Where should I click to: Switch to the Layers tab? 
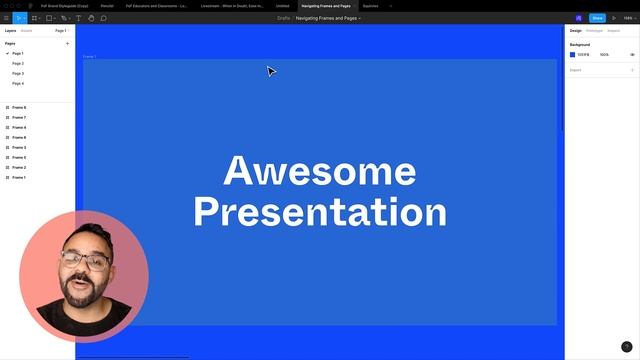[10, 31]
